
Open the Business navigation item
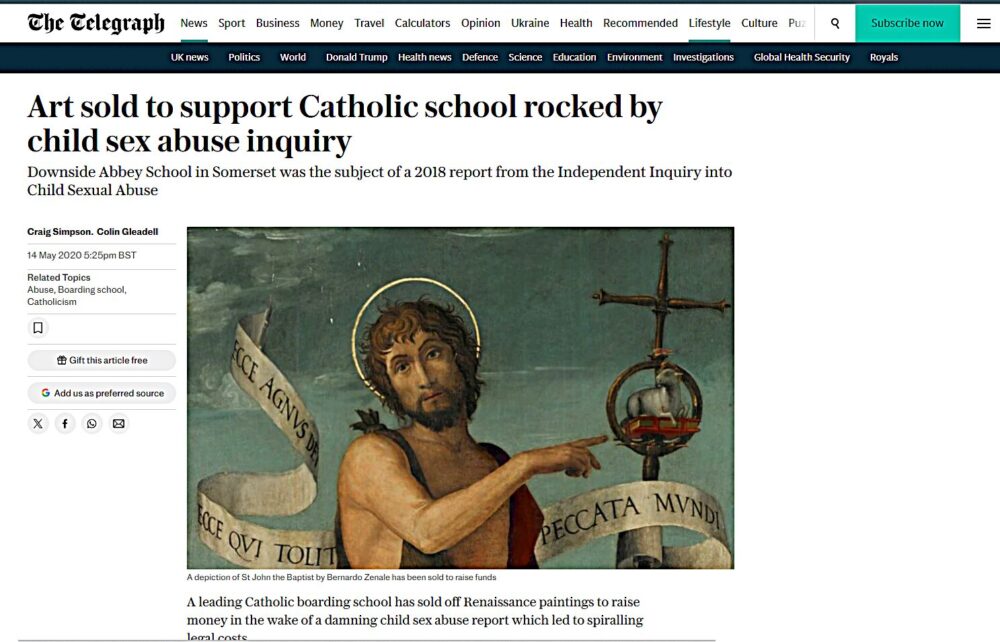pos(277,23)
